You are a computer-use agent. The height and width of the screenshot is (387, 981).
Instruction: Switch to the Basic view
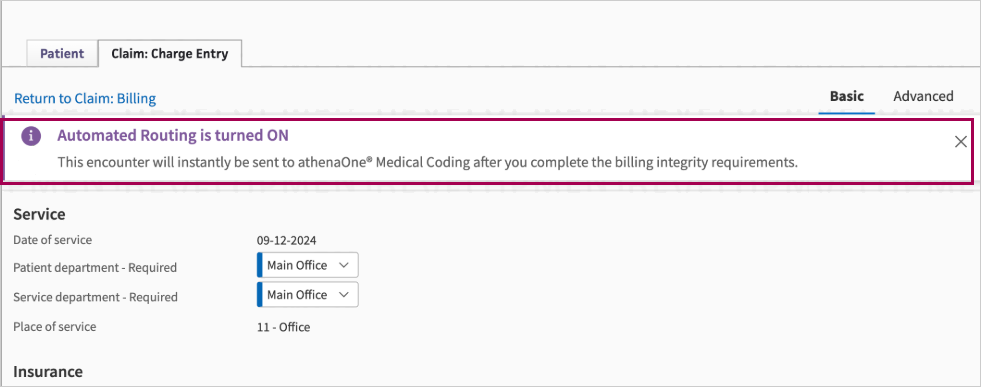coord(846,96)
